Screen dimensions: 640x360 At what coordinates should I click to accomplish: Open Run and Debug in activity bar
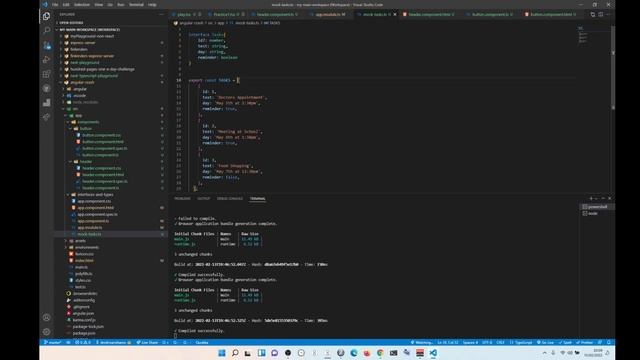pos(47,60)
